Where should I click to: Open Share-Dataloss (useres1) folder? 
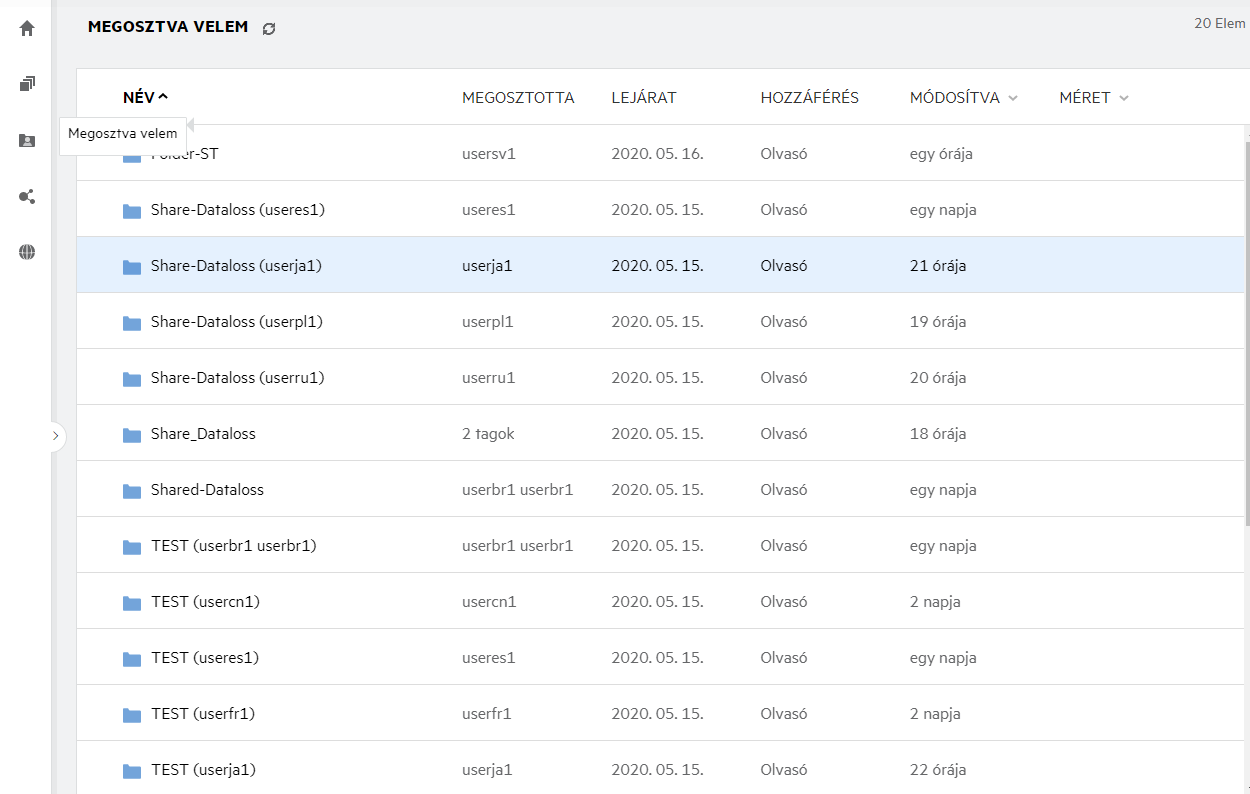click(237, 210)
